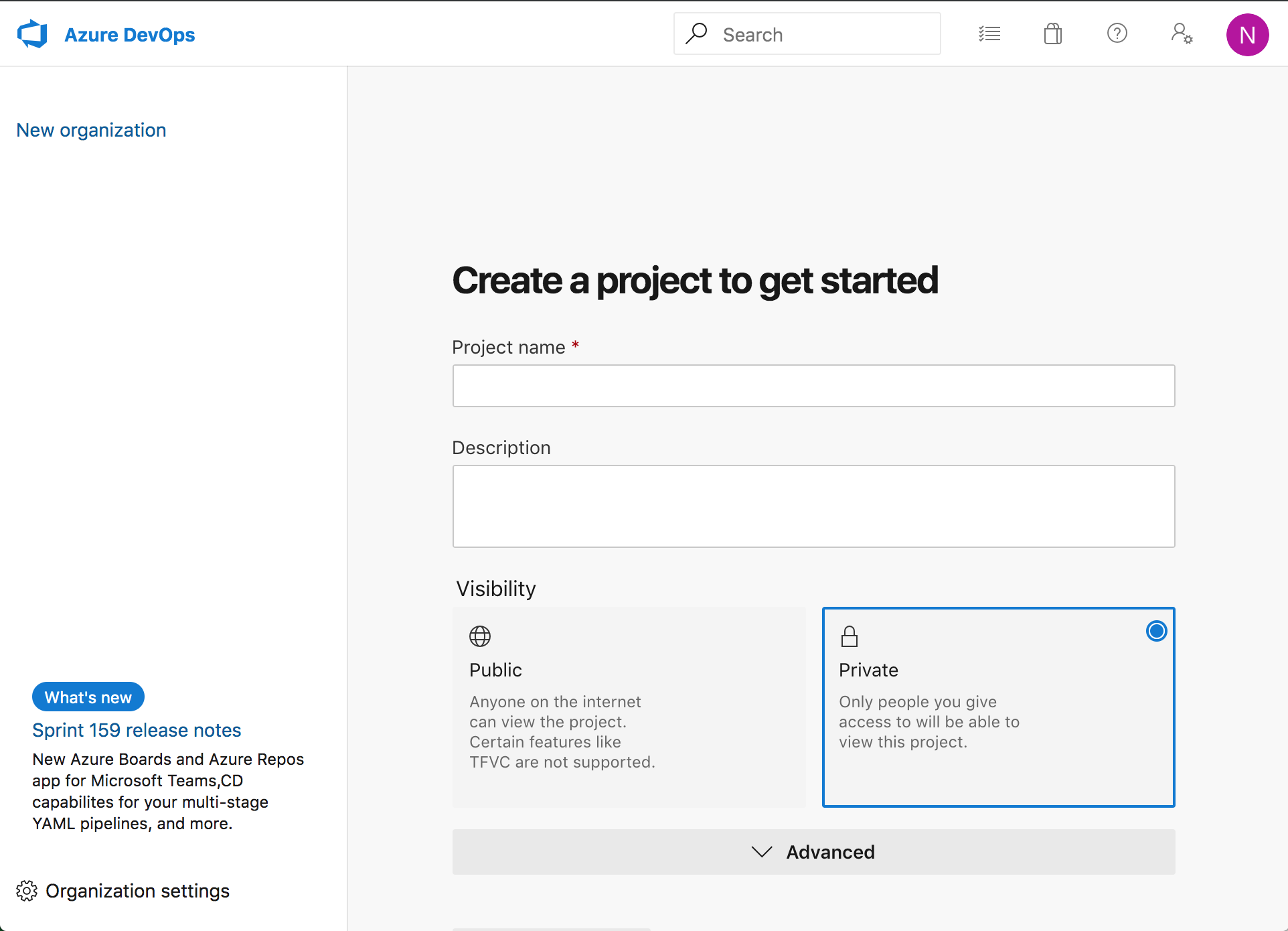Open the Marketplace shopping bag icon
The width and height of the screenshot is (1288, 931).
click(x=1053, y=33)
